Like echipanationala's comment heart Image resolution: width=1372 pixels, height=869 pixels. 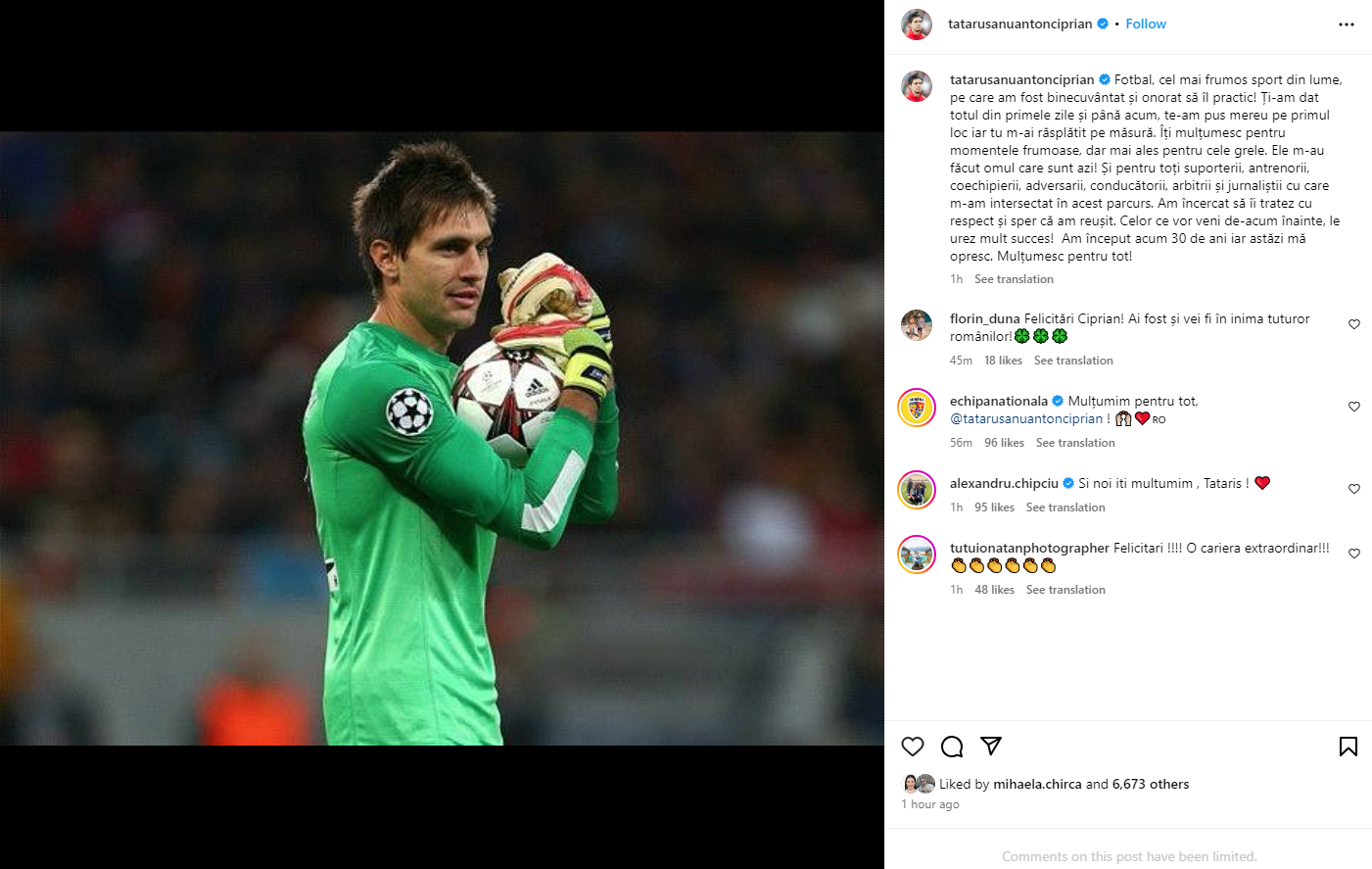coord(1354,407)
